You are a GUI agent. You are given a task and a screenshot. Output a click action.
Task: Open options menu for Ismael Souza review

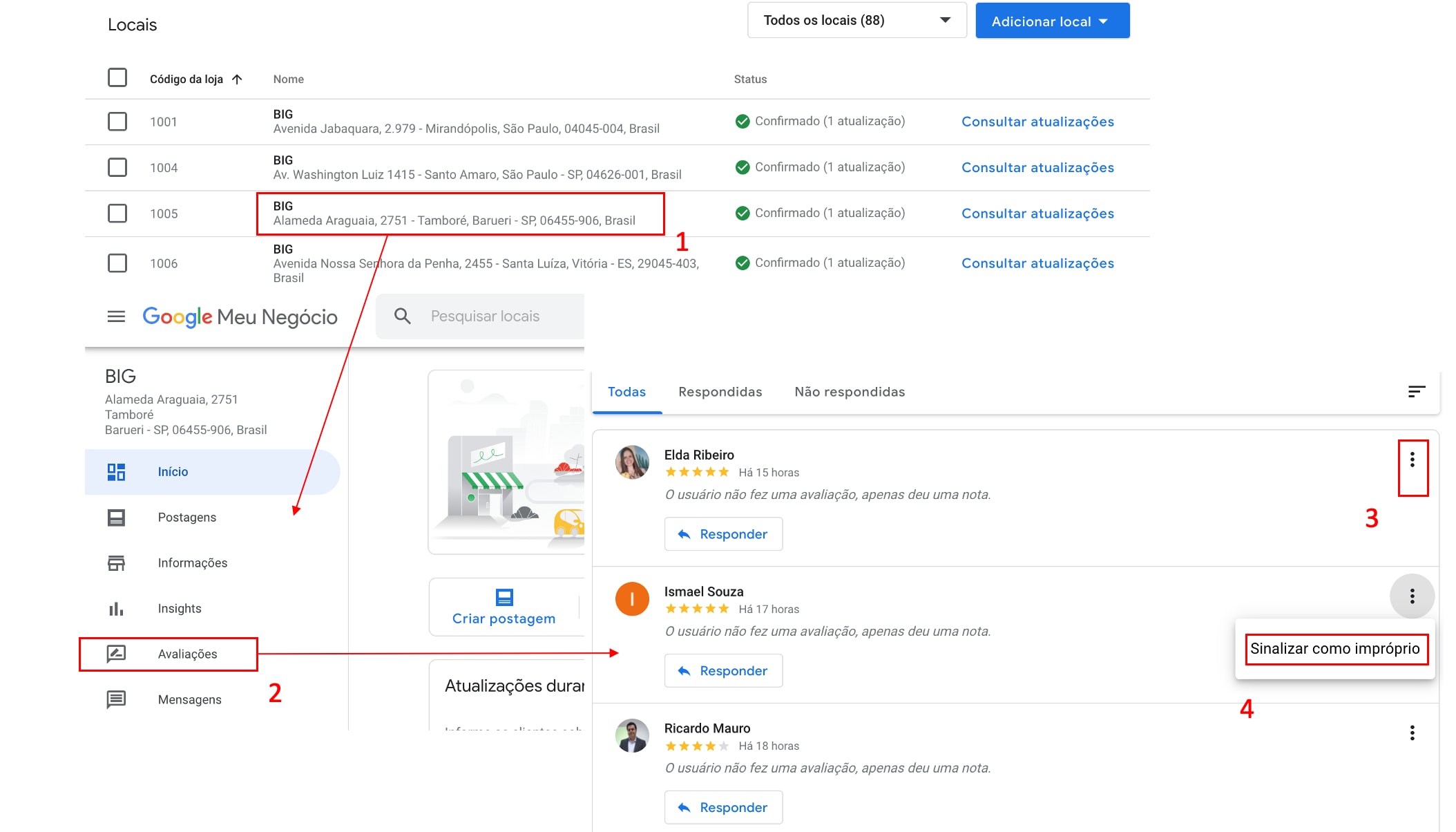coord(1412,596)
